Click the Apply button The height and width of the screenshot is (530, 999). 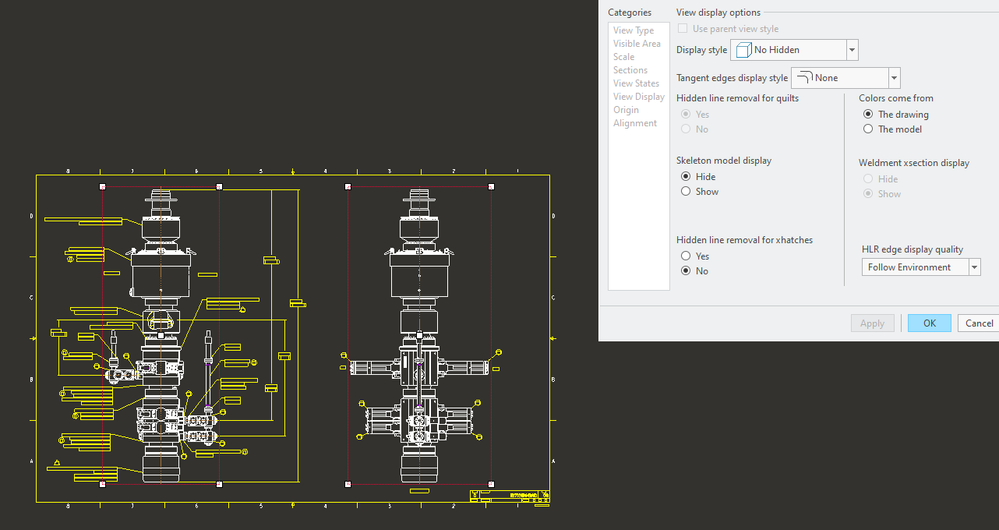tap(872, 323)
